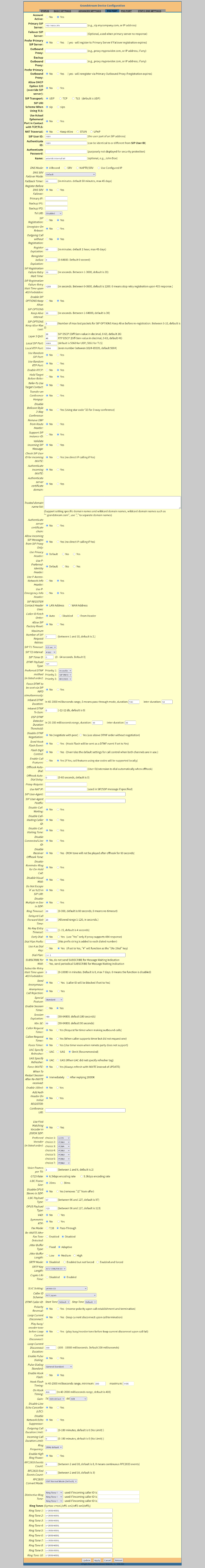Open Preferred Vocoder choice 7 dropdown

63,1163
